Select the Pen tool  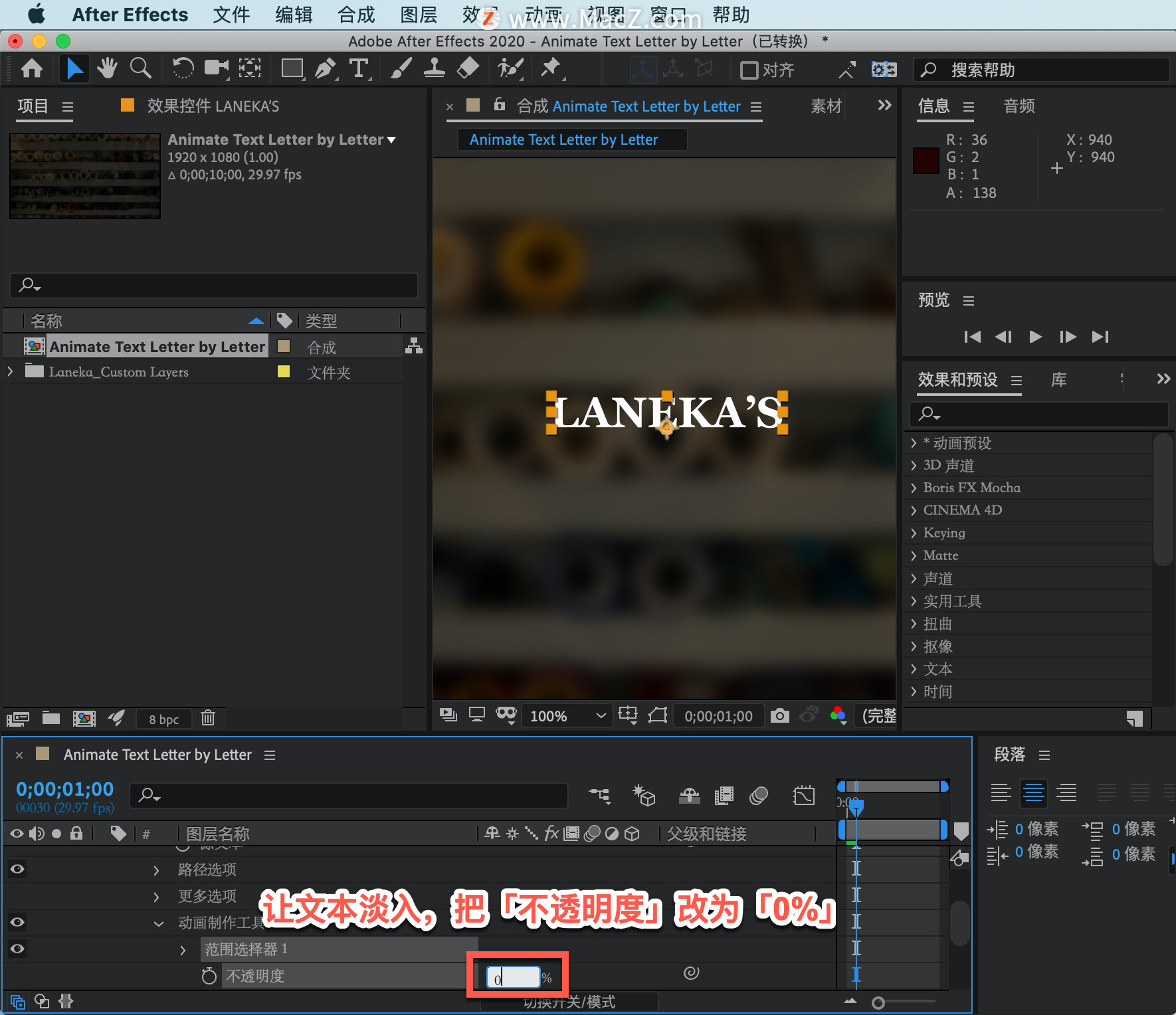326,68
